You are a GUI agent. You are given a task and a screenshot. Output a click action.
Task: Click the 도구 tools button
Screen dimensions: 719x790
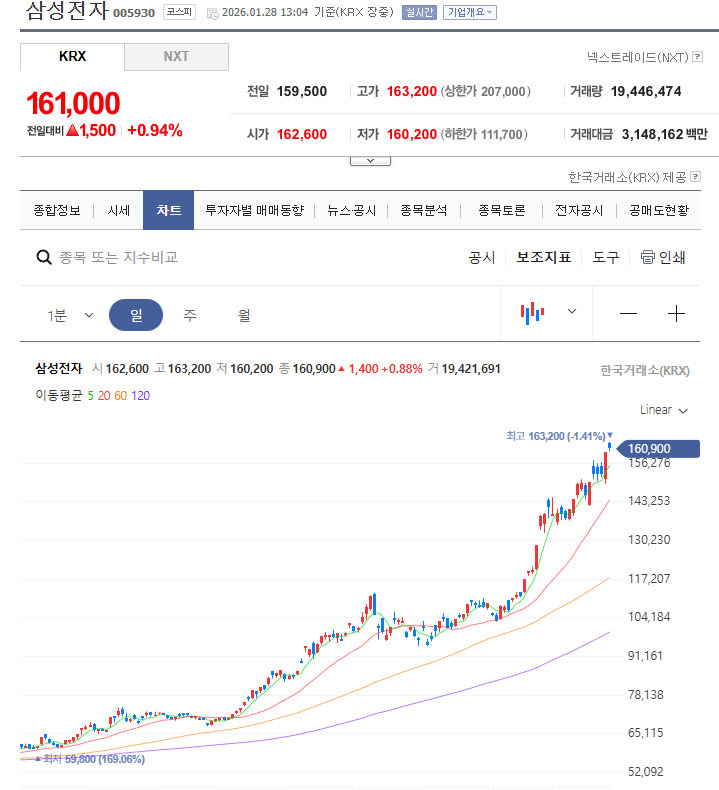pos(606,257)
